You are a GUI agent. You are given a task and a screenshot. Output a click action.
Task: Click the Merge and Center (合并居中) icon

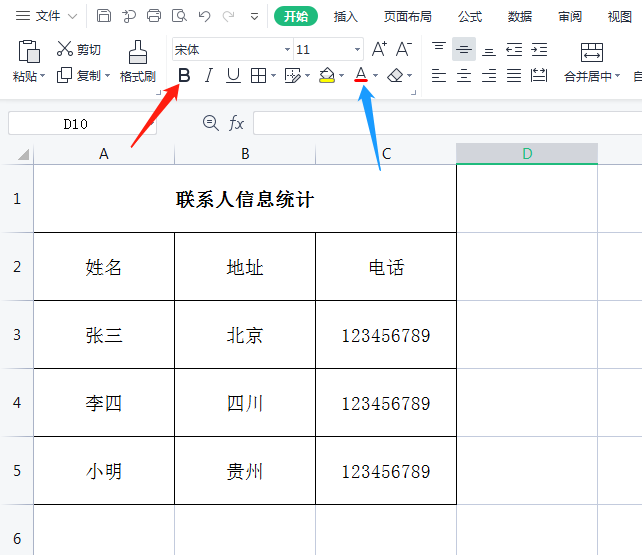592,52
